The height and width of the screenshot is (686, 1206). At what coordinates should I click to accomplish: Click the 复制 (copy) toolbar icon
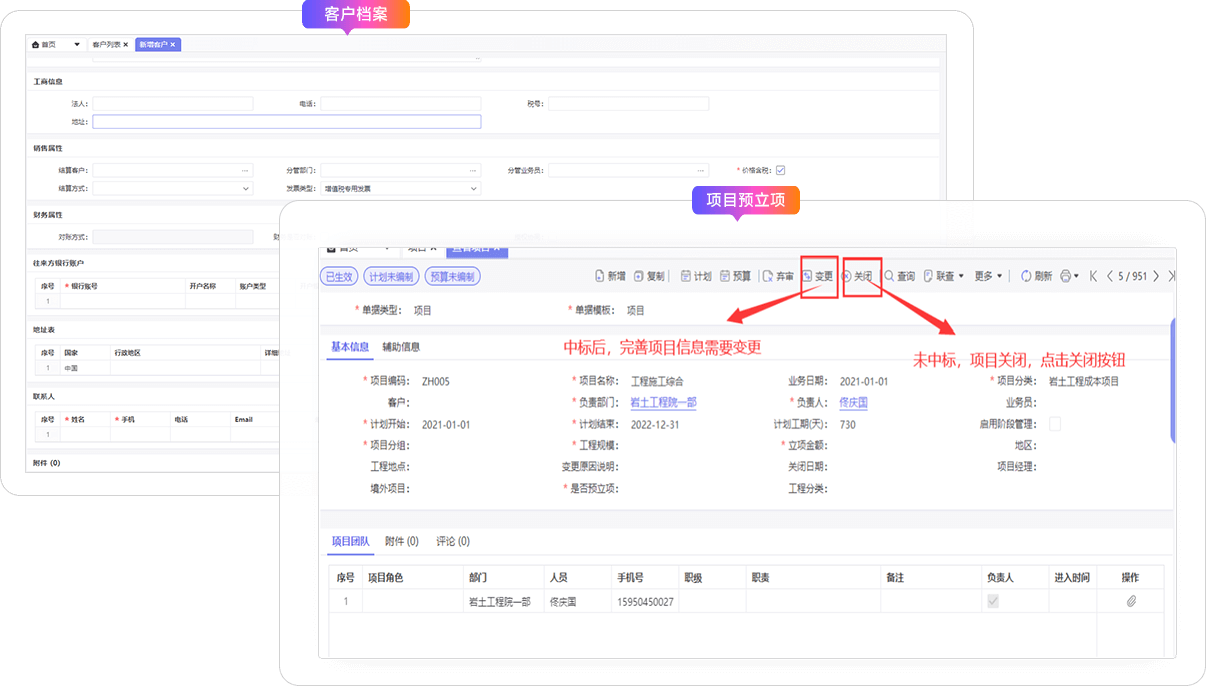pos(640,276)
